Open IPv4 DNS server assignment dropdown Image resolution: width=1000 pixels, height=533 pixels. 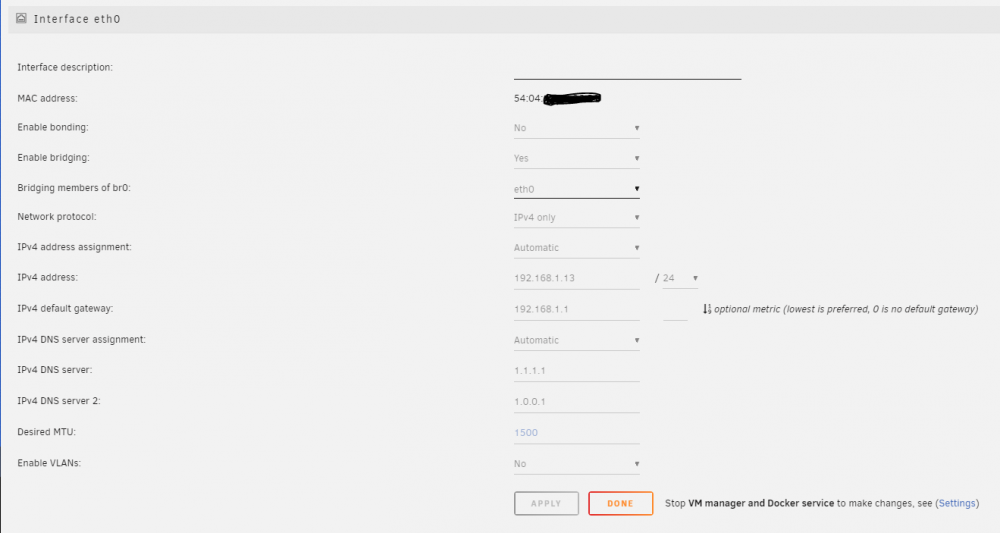[x=577, y=340]
